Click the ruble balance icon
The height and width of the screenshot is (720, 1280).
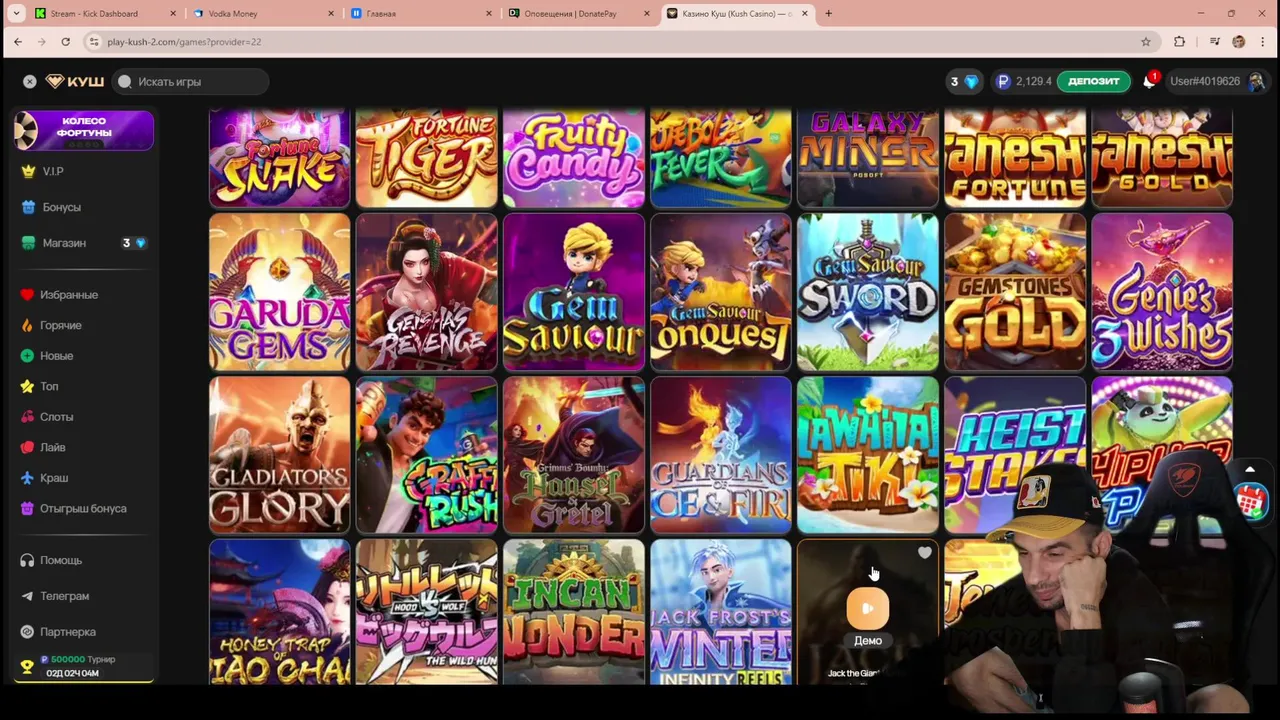[x=1003, y=82]
